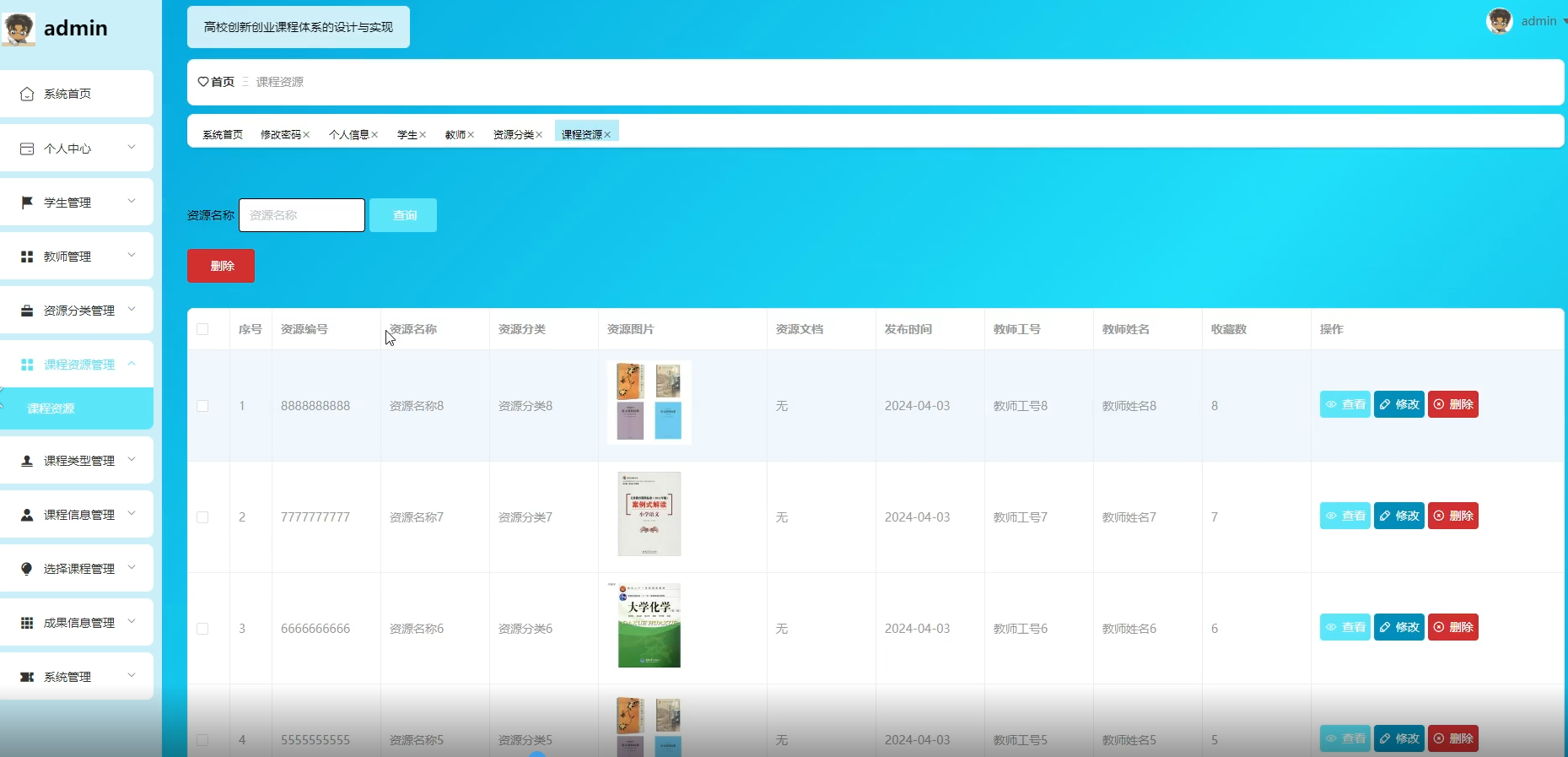The image size is (1568, 757).
Task: Close the 修改密码 tab
Action: pyautogui.click(x=307, y=135)
